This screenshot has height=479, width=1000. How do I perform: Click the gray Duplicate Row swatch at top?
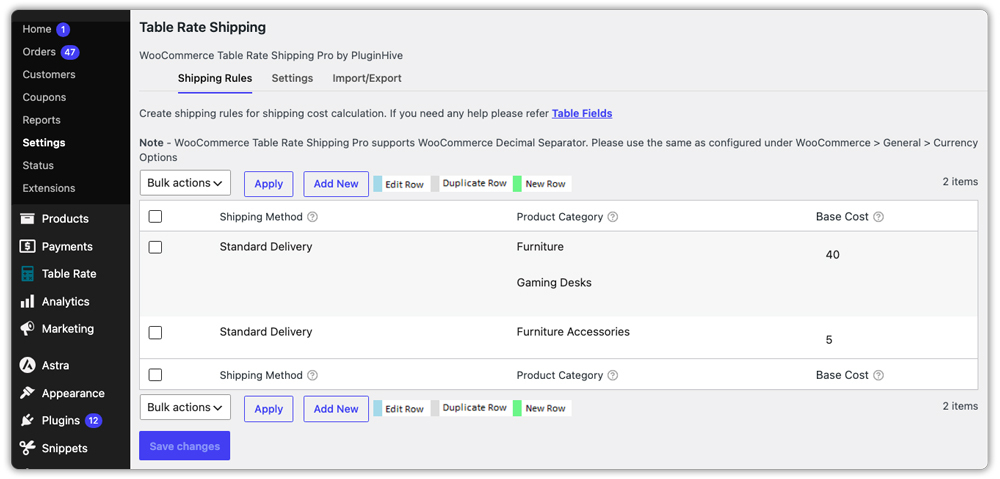coord(435,184)
